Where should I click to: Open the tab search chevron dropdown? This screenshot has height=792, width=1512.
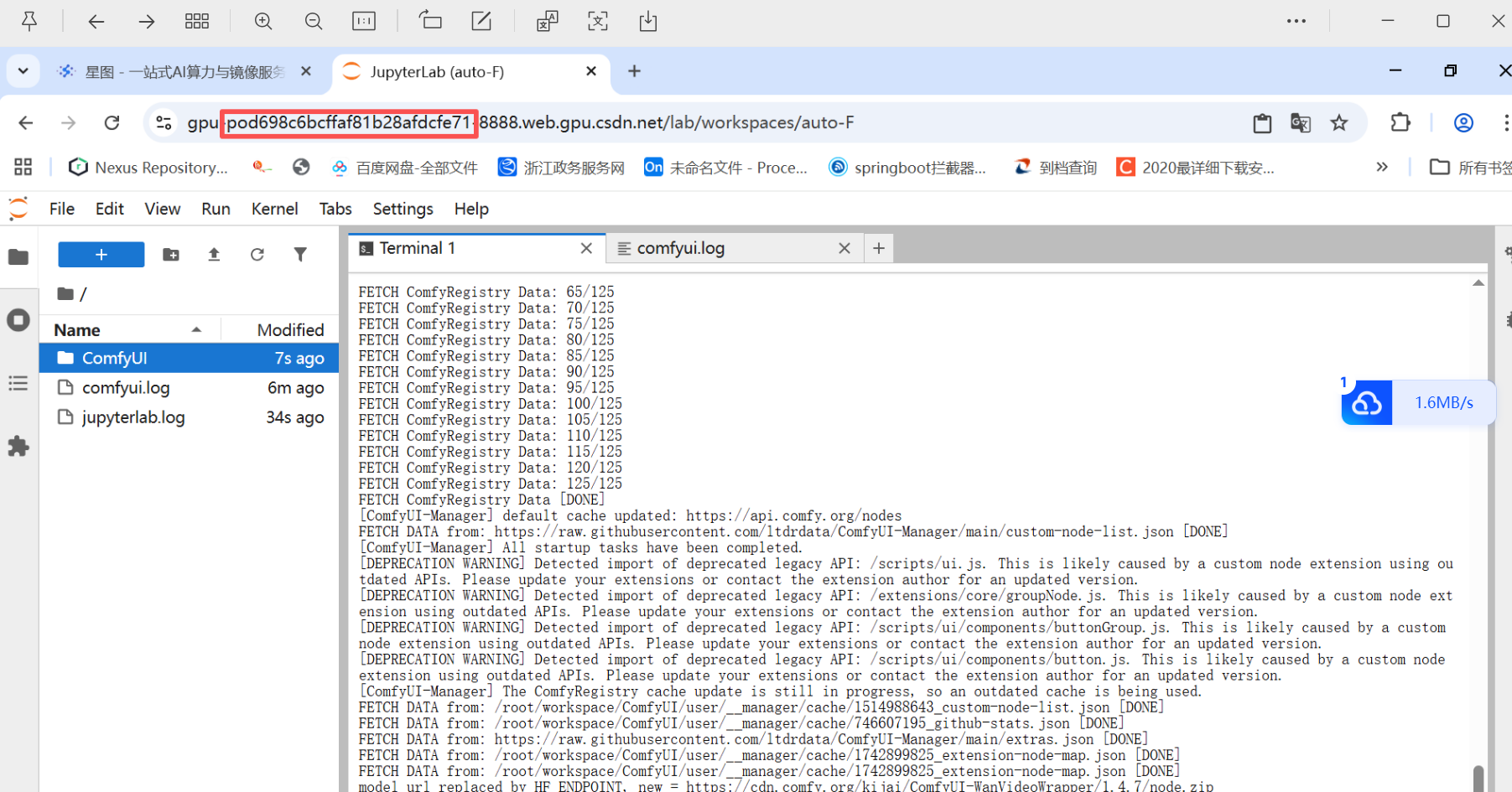pyautogui.click(x=23, y=71)
